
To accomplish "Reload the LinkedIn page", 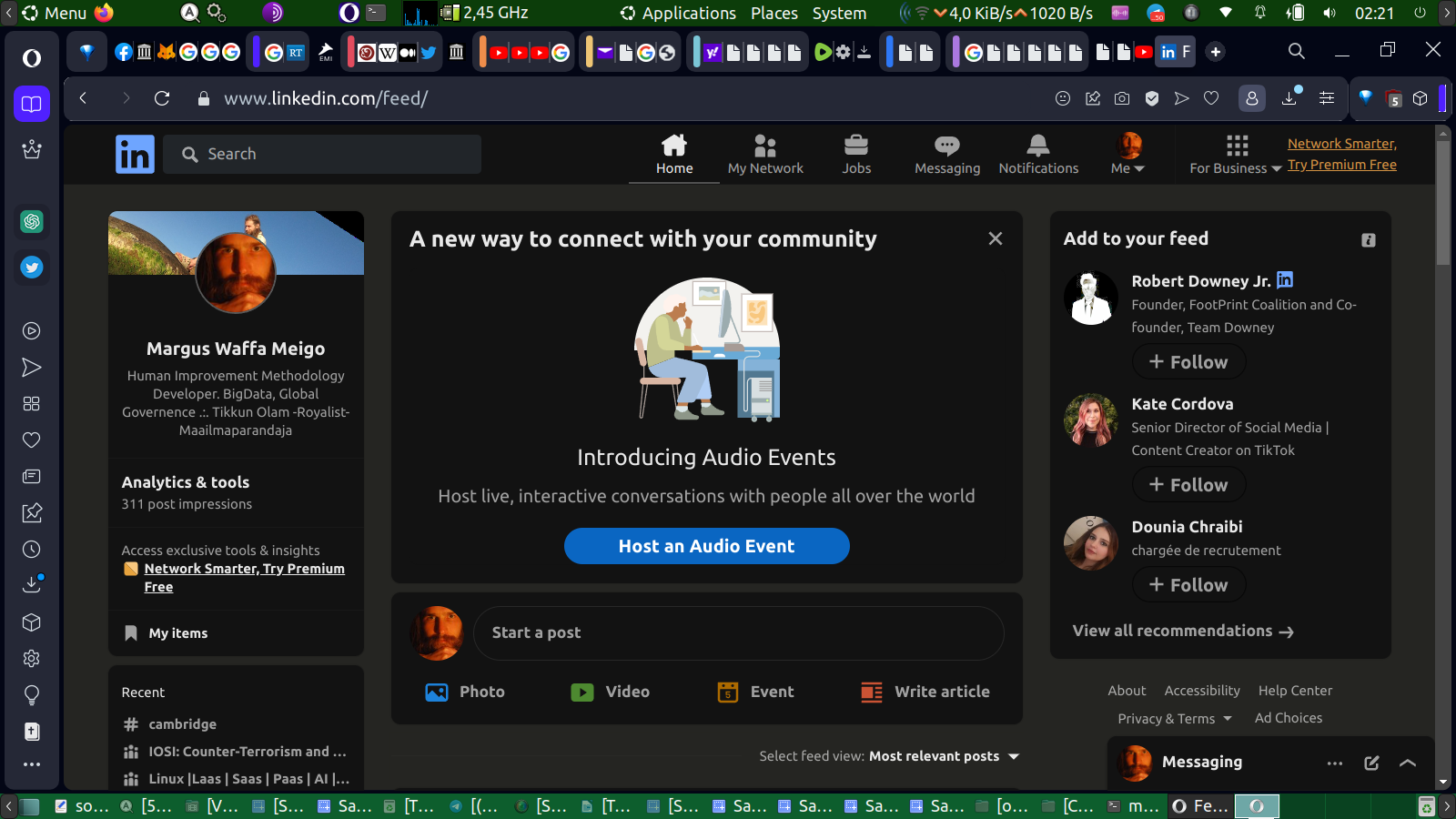I will point(162,98).
